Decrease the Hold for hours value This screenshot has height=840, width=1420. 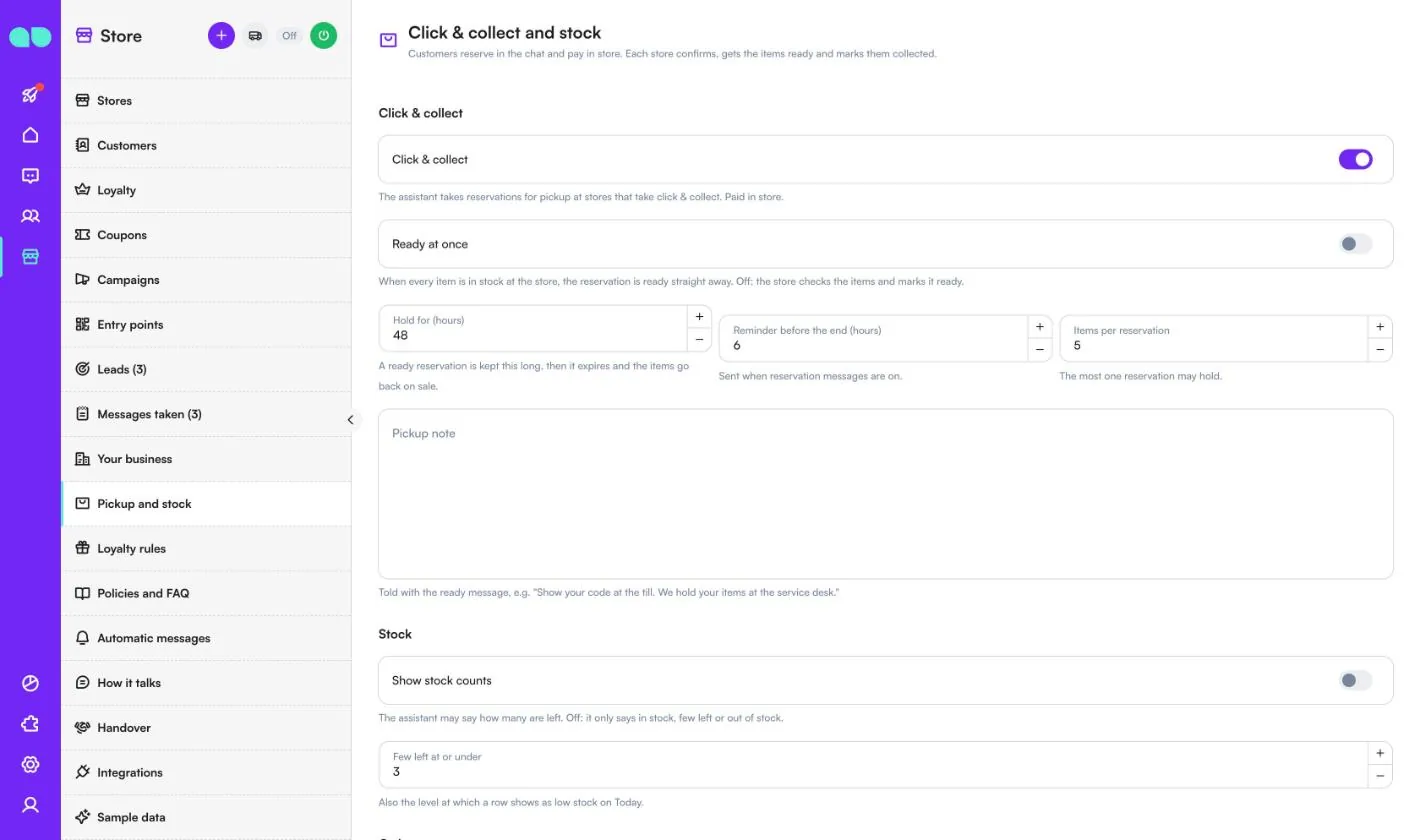tap(699, 340)
